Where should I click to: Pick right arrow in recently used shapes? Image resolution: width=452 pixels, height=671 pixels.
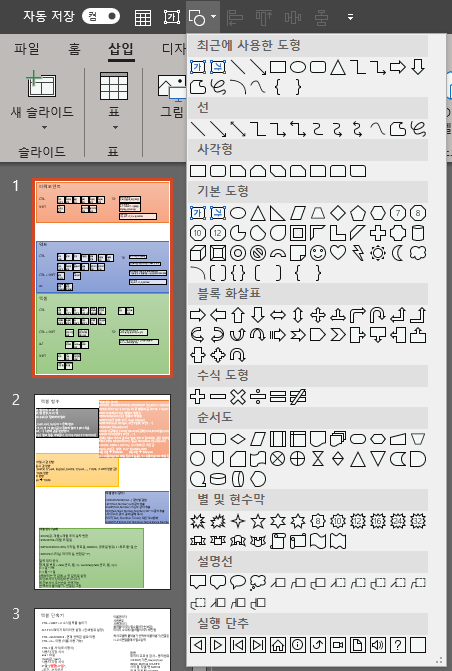[398, 67]
